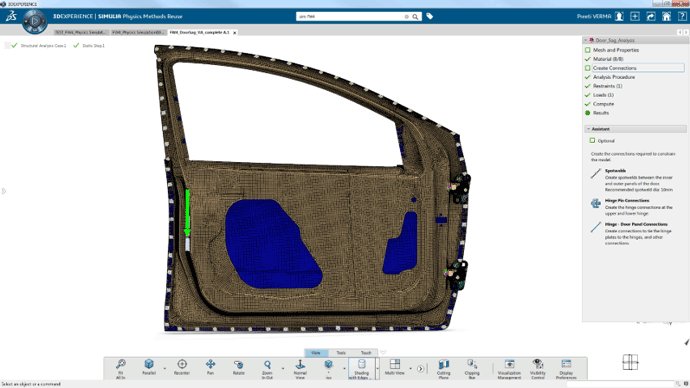Open the Multi-View dropdown arrow
The width and height of the screenshot is (690, 388).
point(411,369)
